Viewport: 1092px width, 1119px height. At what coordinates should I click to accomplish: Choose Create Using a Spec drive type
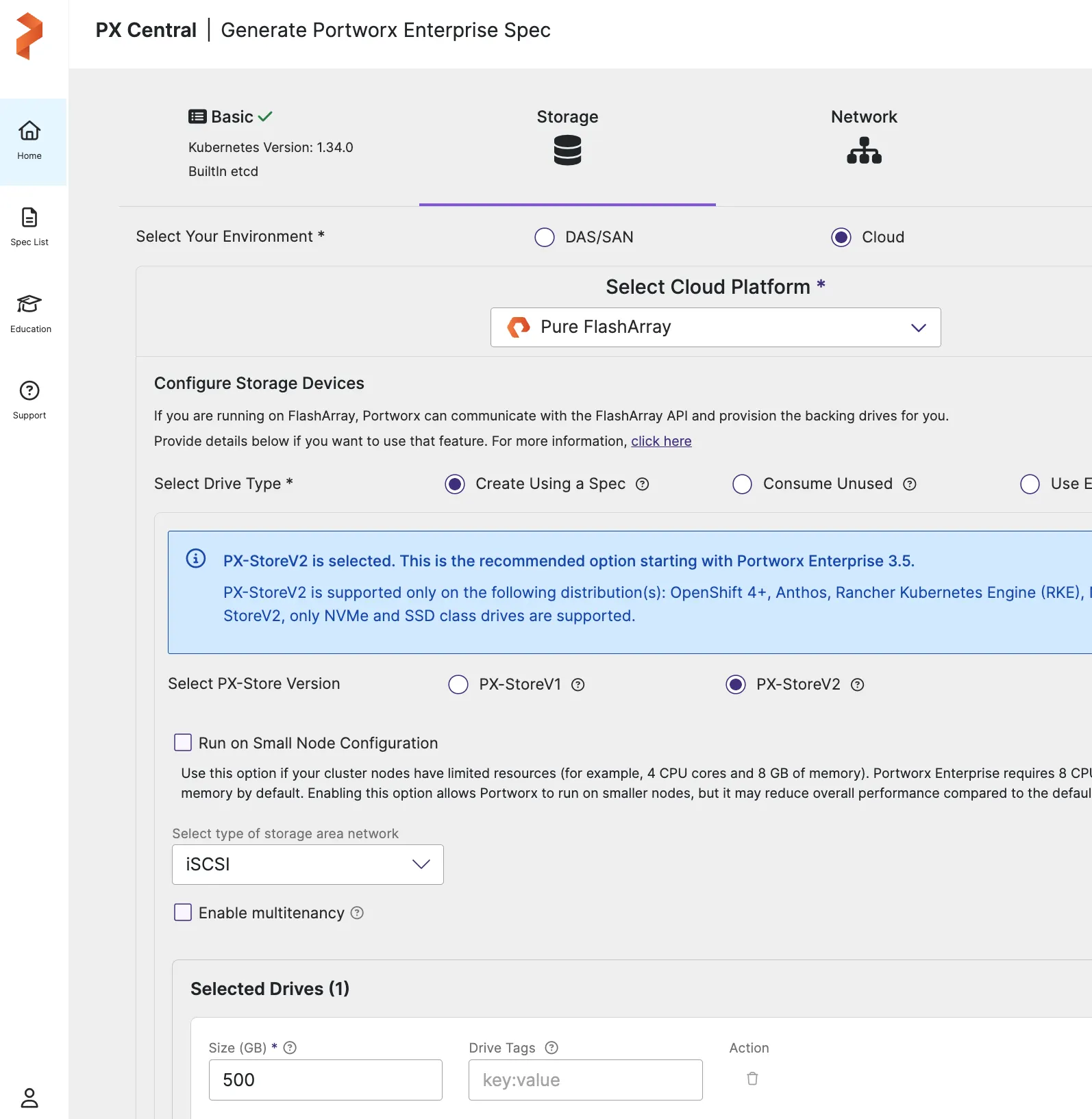(x=455, y=484)
